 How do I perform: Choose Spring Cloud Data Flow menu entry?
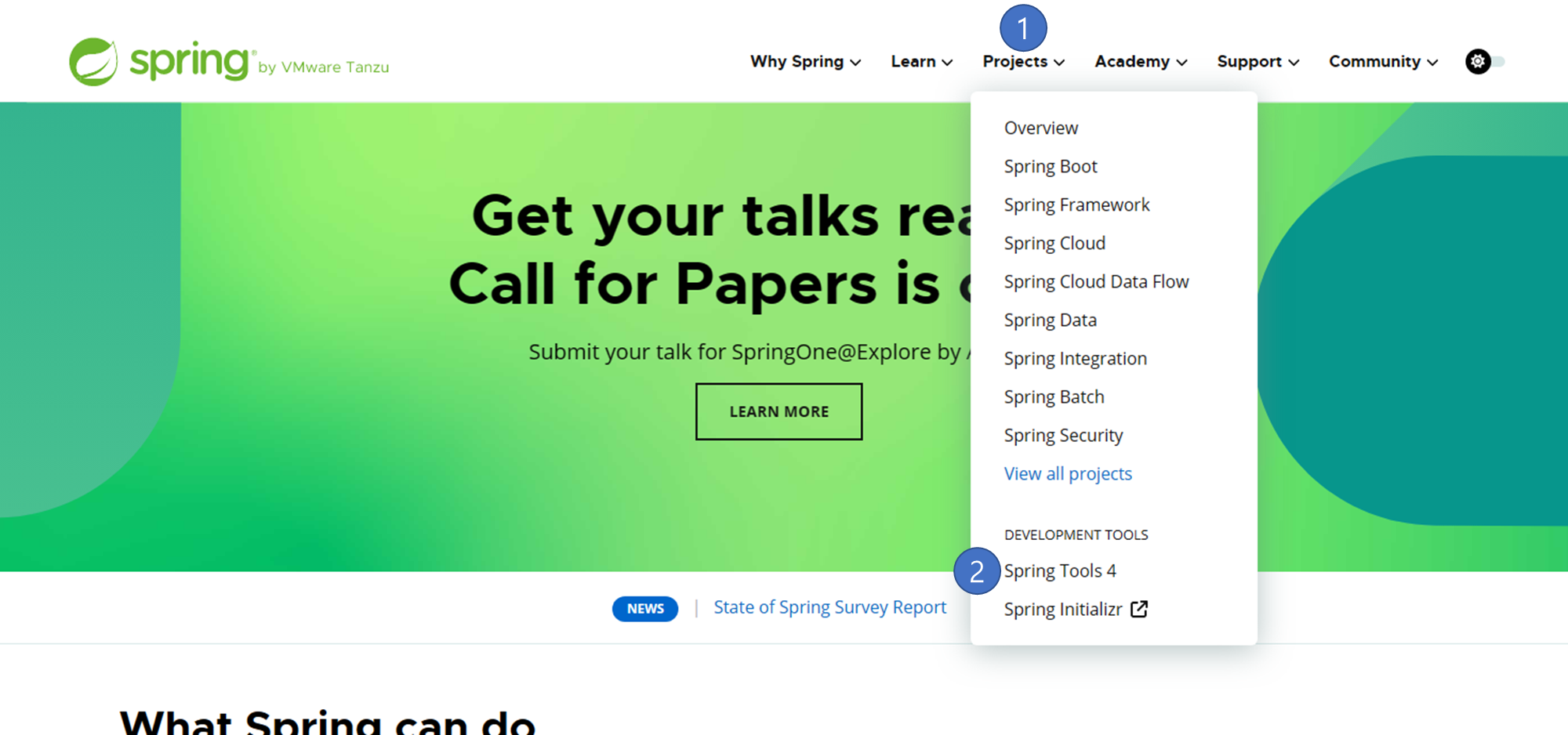point(1096,281)
